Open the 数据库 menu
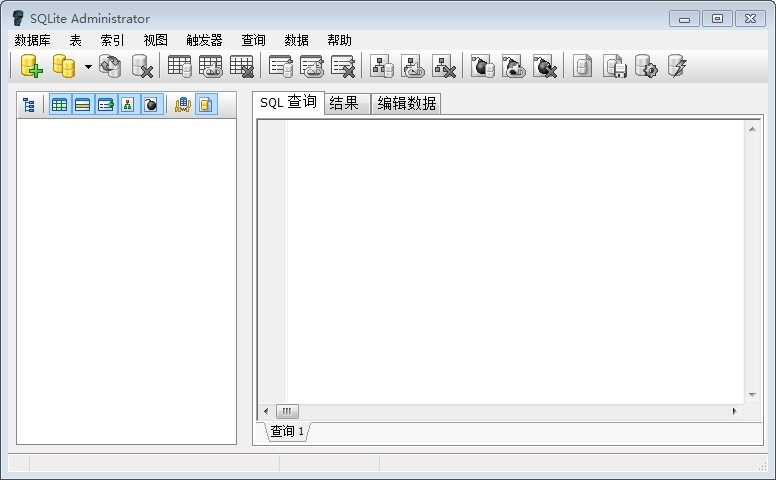The image size is (776, 480). [32, 40]
